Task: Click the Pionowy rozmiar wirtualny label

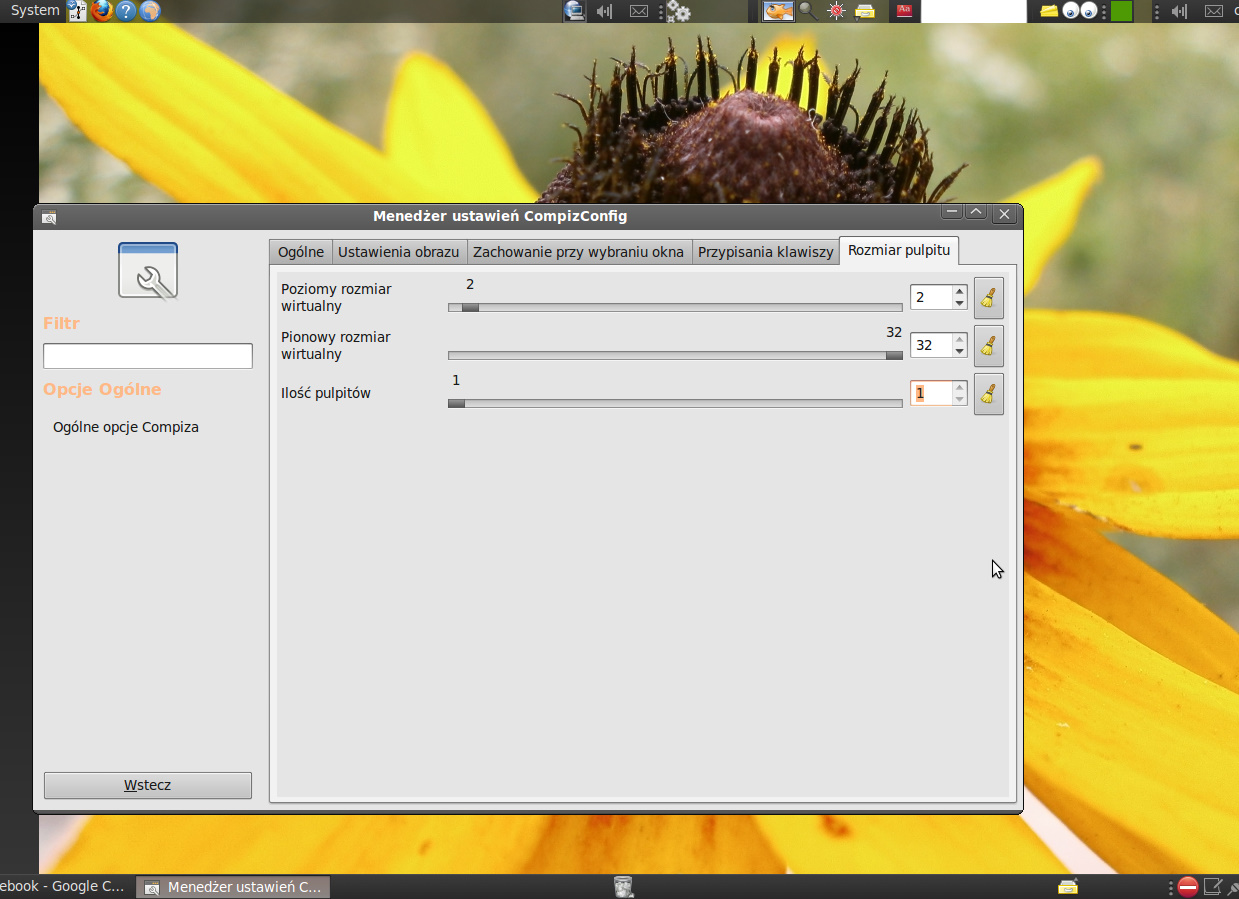Action: coord(336,345)
